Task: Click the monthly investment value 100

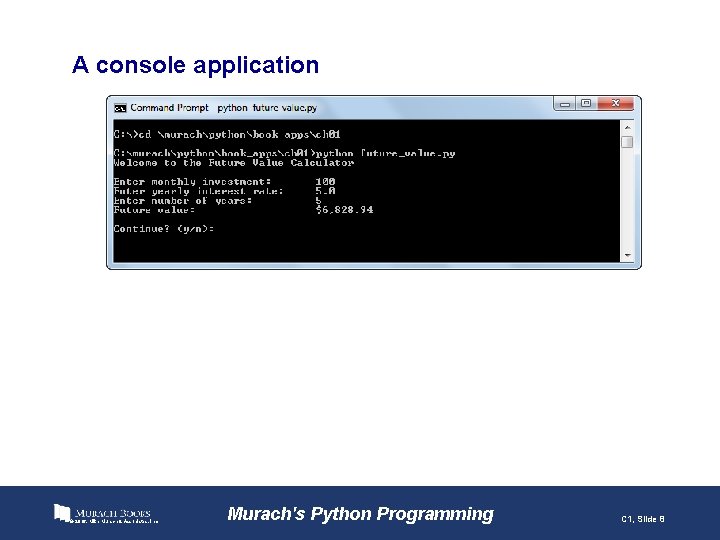Action: [x=325, y=181]
